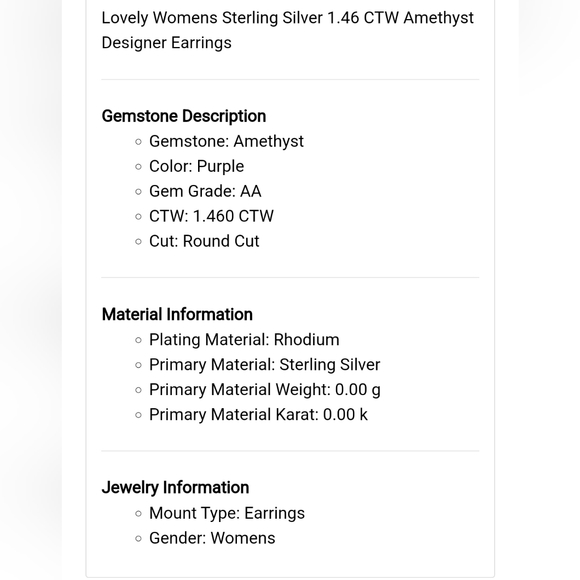Click the Jewelry Information heading
The width and height of the screenshot is (580, 580).
(x=175, y=488)
